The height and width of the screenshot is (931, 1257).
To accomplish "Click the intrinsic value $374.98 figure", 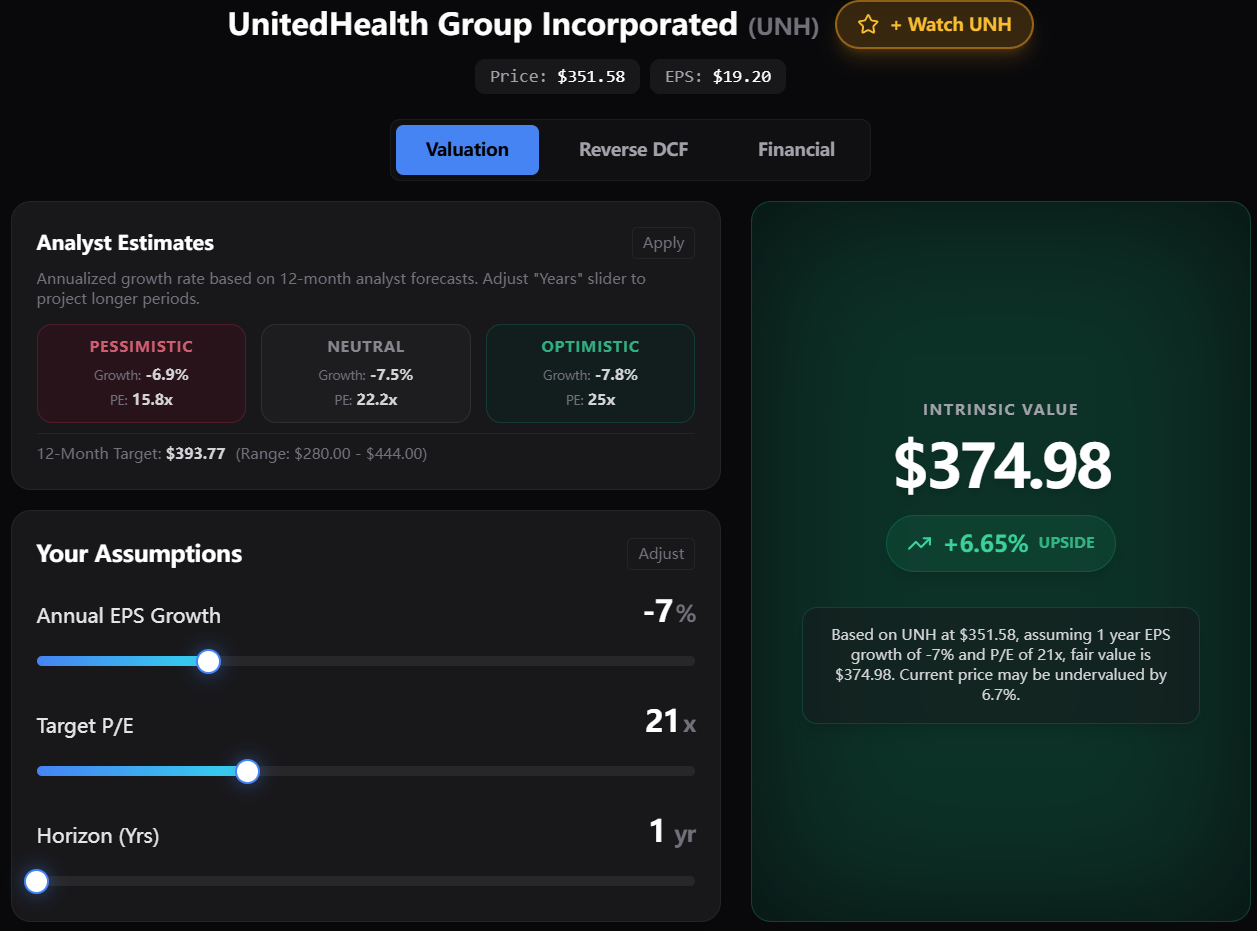I will [1002, 465].
